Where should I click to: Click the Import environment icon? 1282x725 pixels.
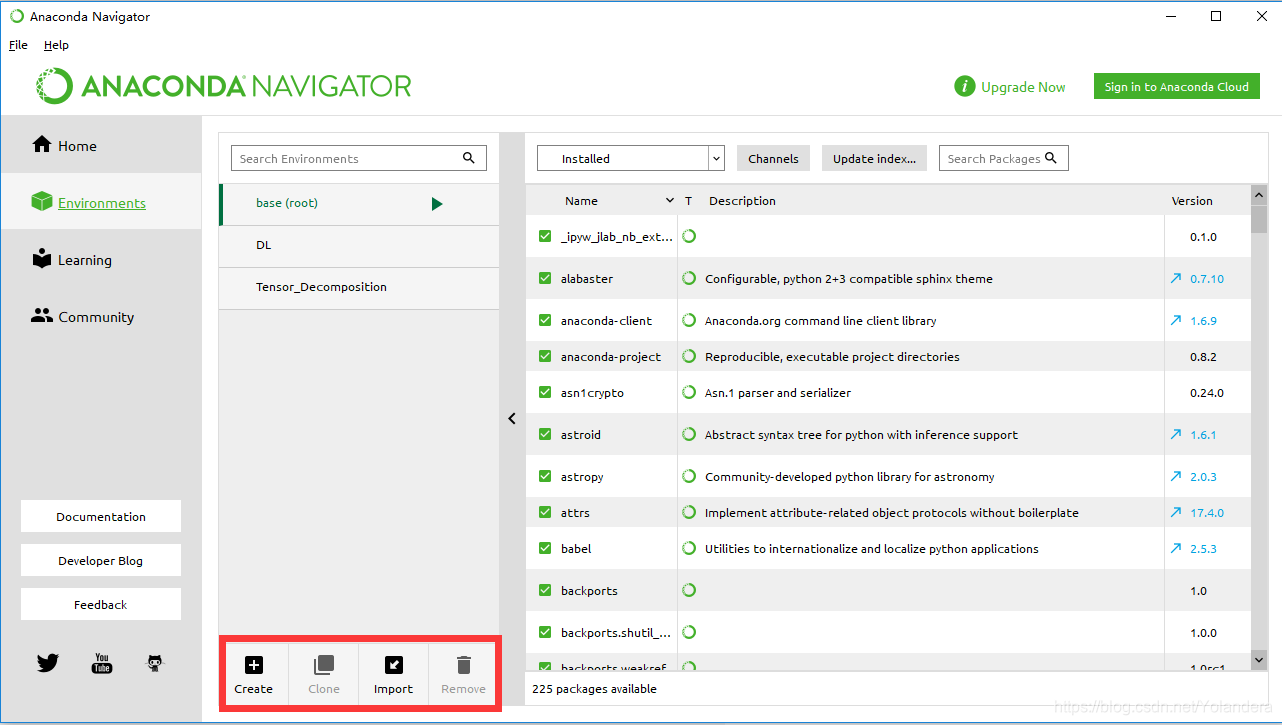point(393,665)
